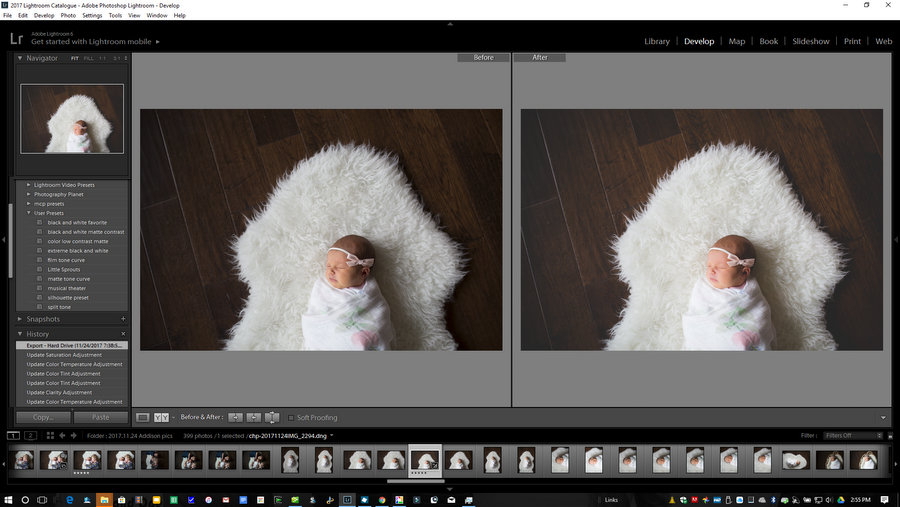900x507 pixels.
Task: Go back arrow above filmstrip
Action: click(62, 436)
